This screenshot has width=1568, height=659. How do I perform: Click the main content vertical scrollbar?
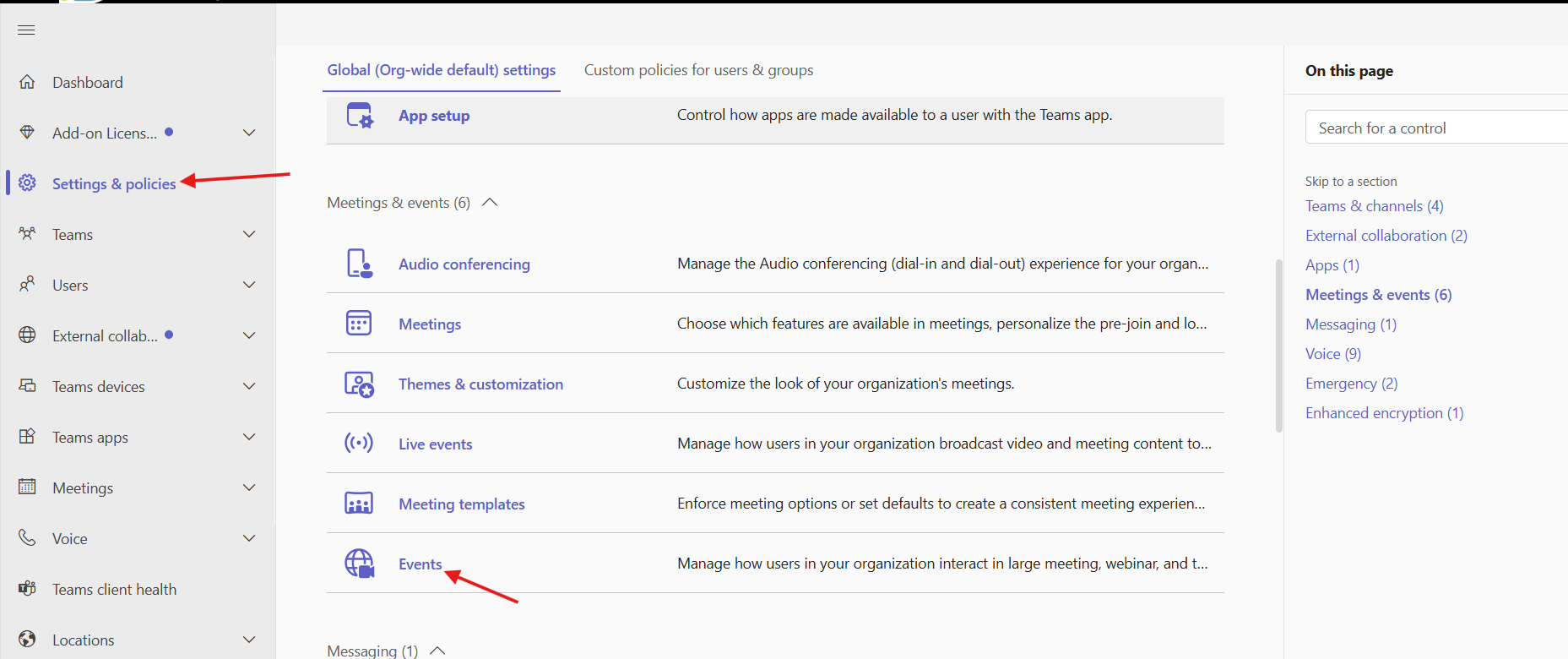[1278, 346]
